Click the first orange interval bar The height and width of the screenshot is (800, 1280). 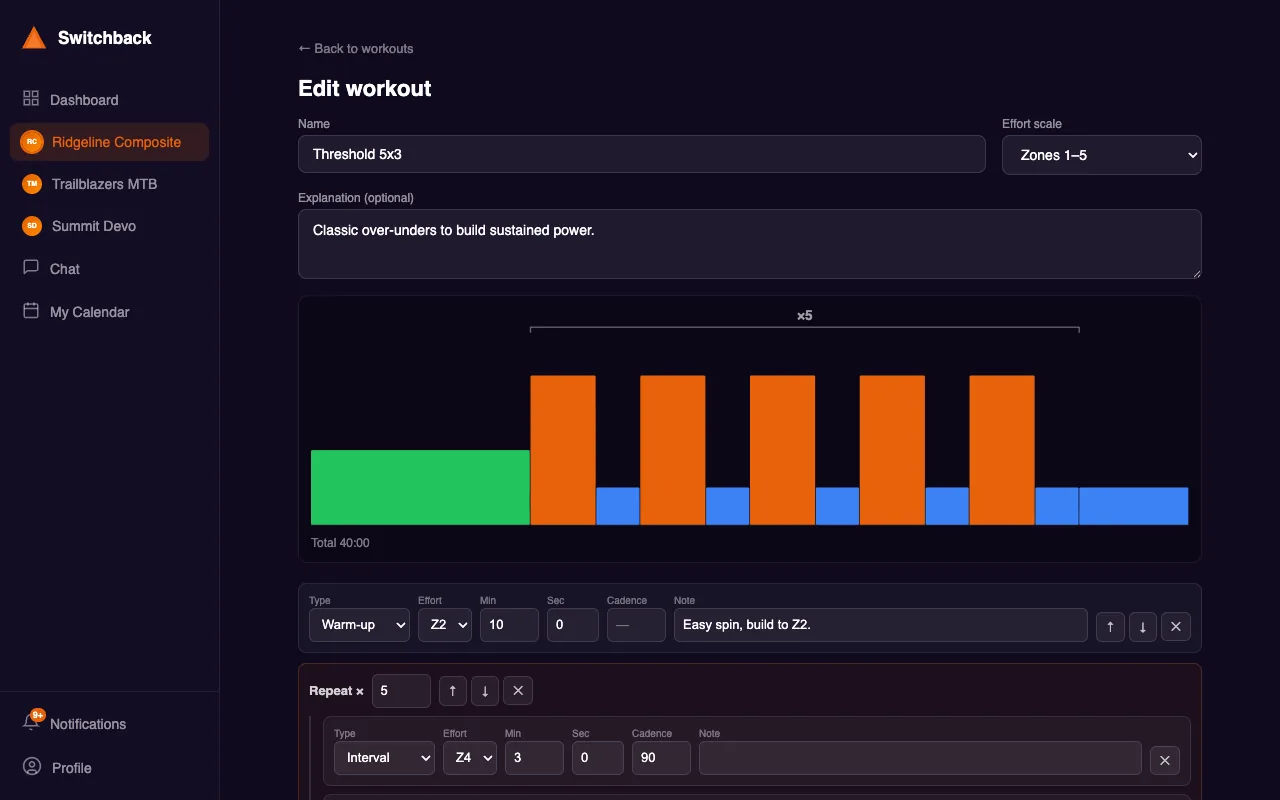[563, 450]
